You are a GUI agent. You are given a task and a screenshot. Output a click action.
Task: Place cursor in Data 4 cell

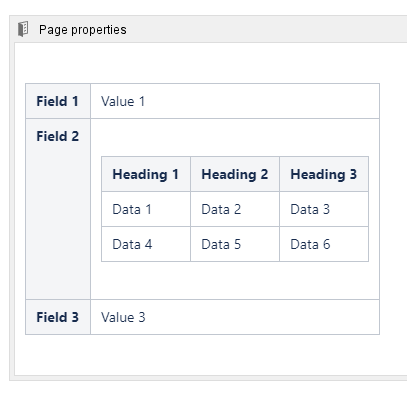tap(146, 244)
